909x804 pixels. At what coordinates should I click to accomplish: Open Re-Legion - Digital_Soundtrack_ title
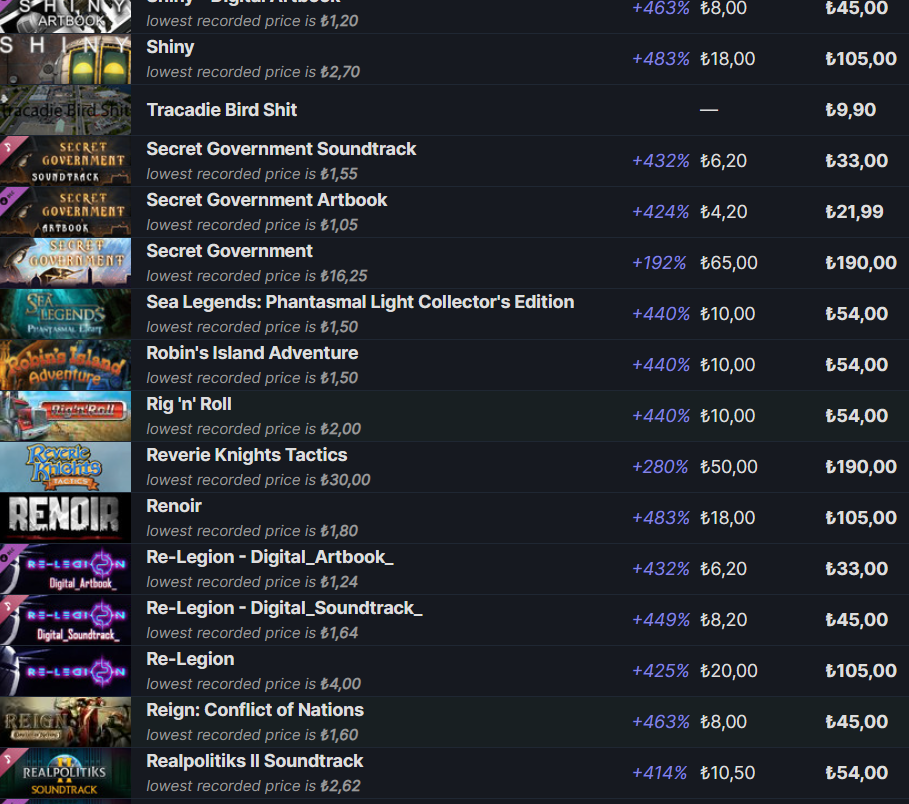click(x=284, y=608)
